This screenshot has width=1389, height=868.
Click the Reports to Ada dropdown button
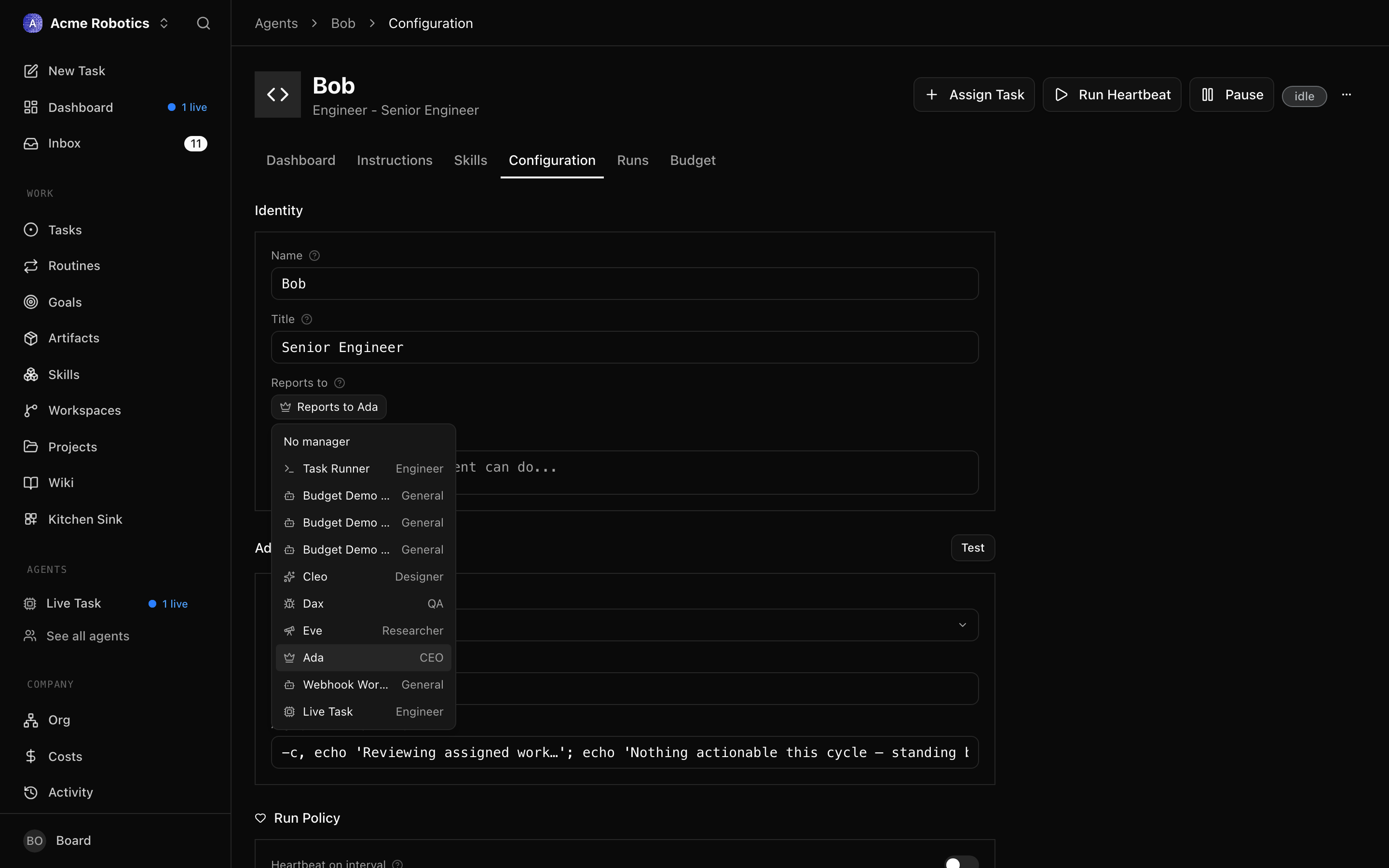(329, 407)
